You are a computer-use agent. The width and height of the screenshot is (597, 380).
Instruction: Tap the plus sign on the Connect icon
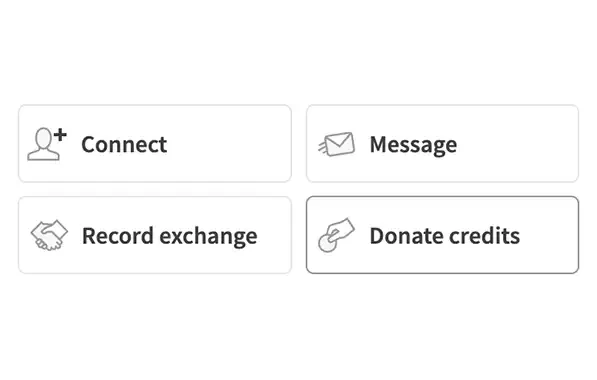(x=60, y=135)
